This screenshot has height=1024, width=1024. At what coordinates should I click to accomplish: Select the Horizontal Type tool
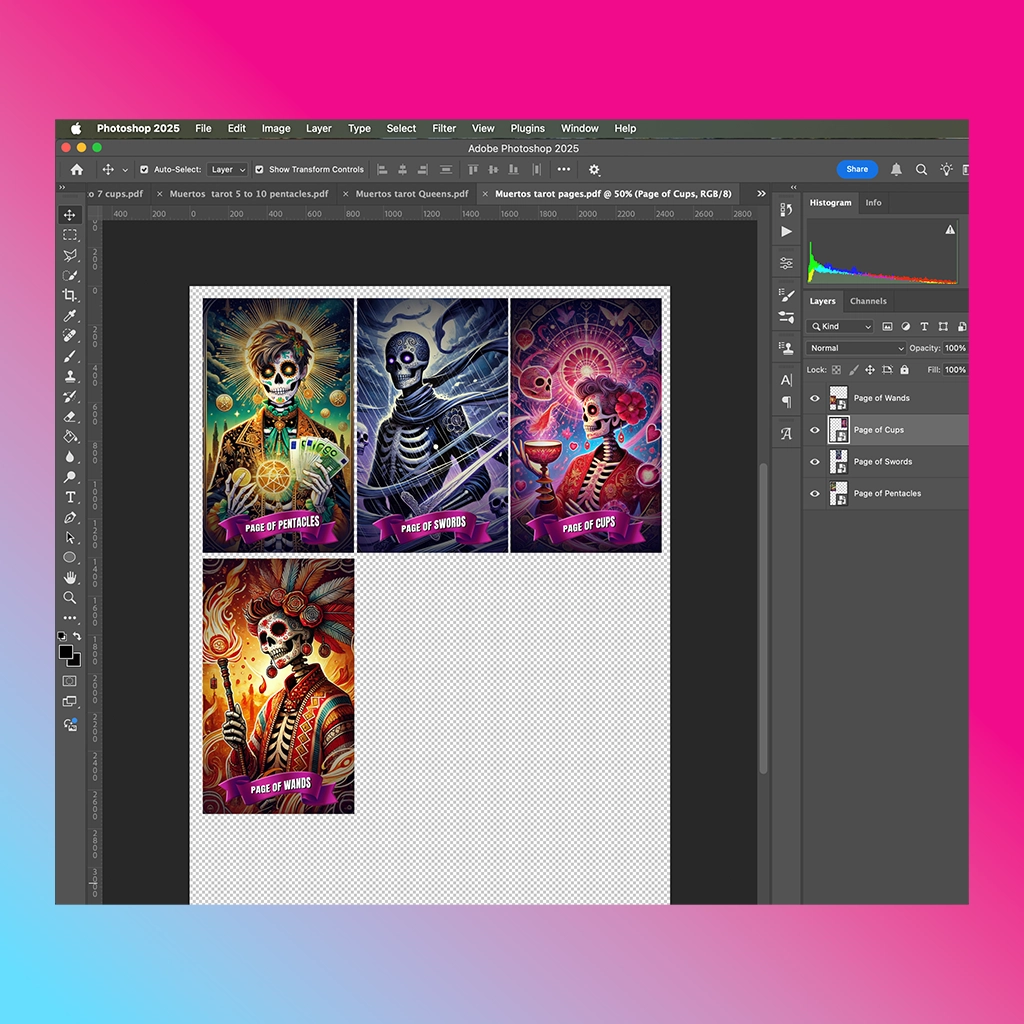(70, 497)
